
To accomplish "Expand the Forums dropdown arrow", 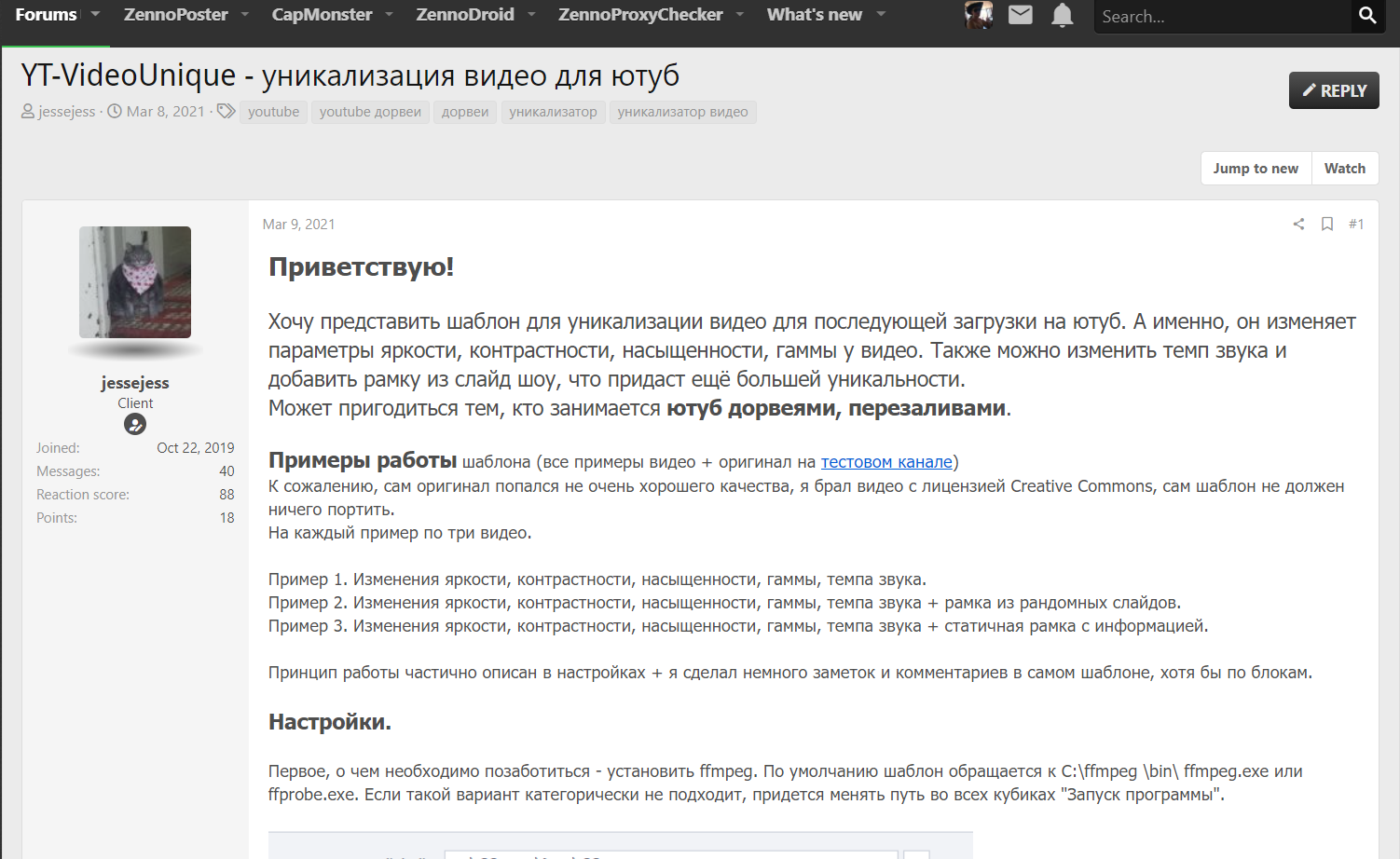I will point(95,14).
